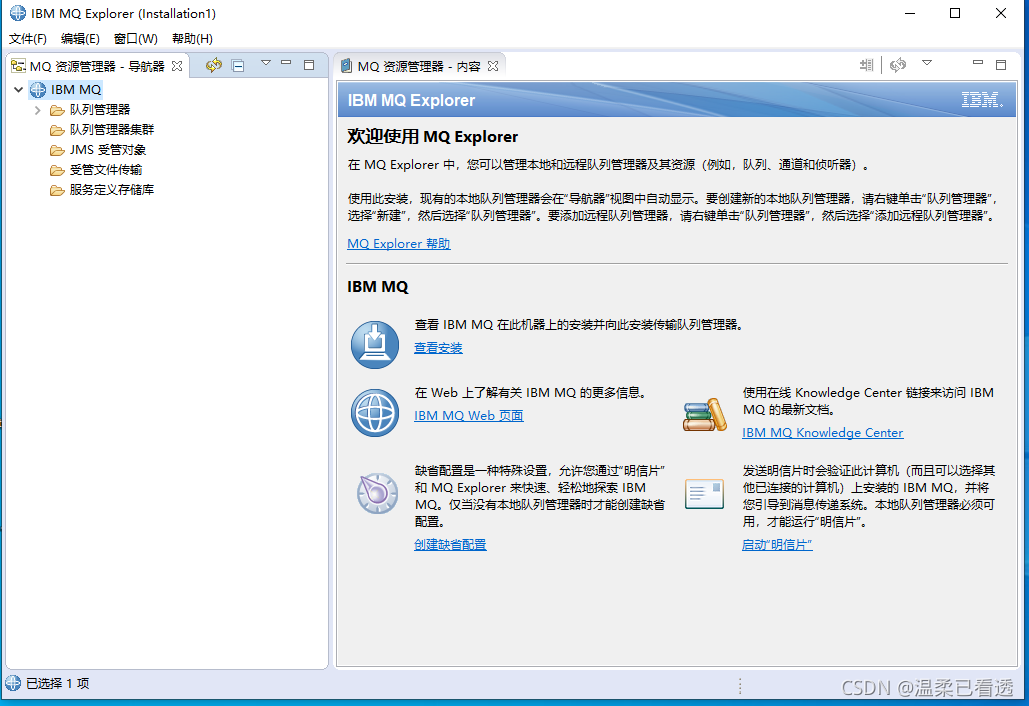The image size is (1029, 706).
Task: Click the Web globe icon
Action: [375, 413]
